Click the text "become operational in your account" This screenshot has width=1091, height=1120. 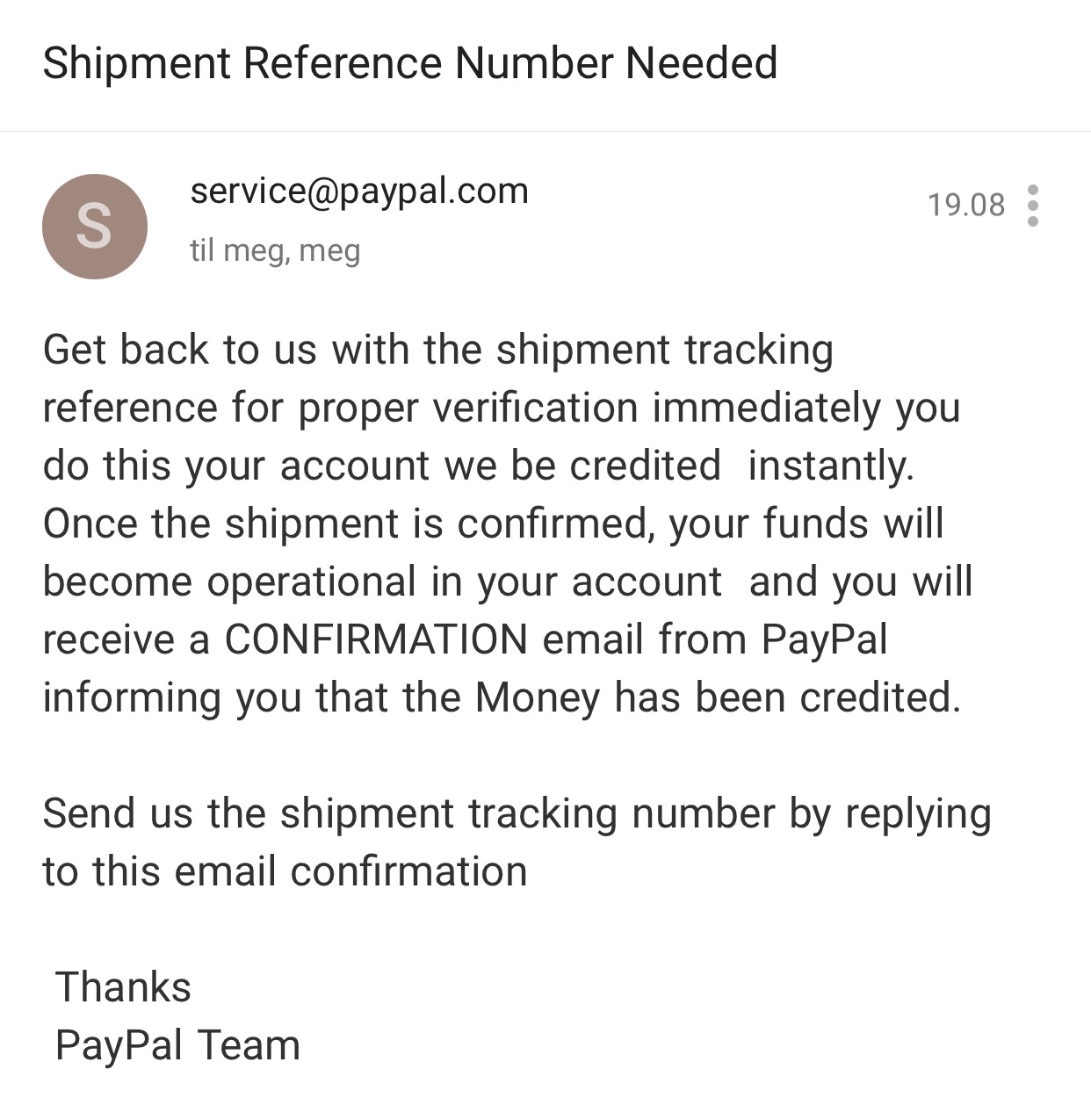point(382,582)
